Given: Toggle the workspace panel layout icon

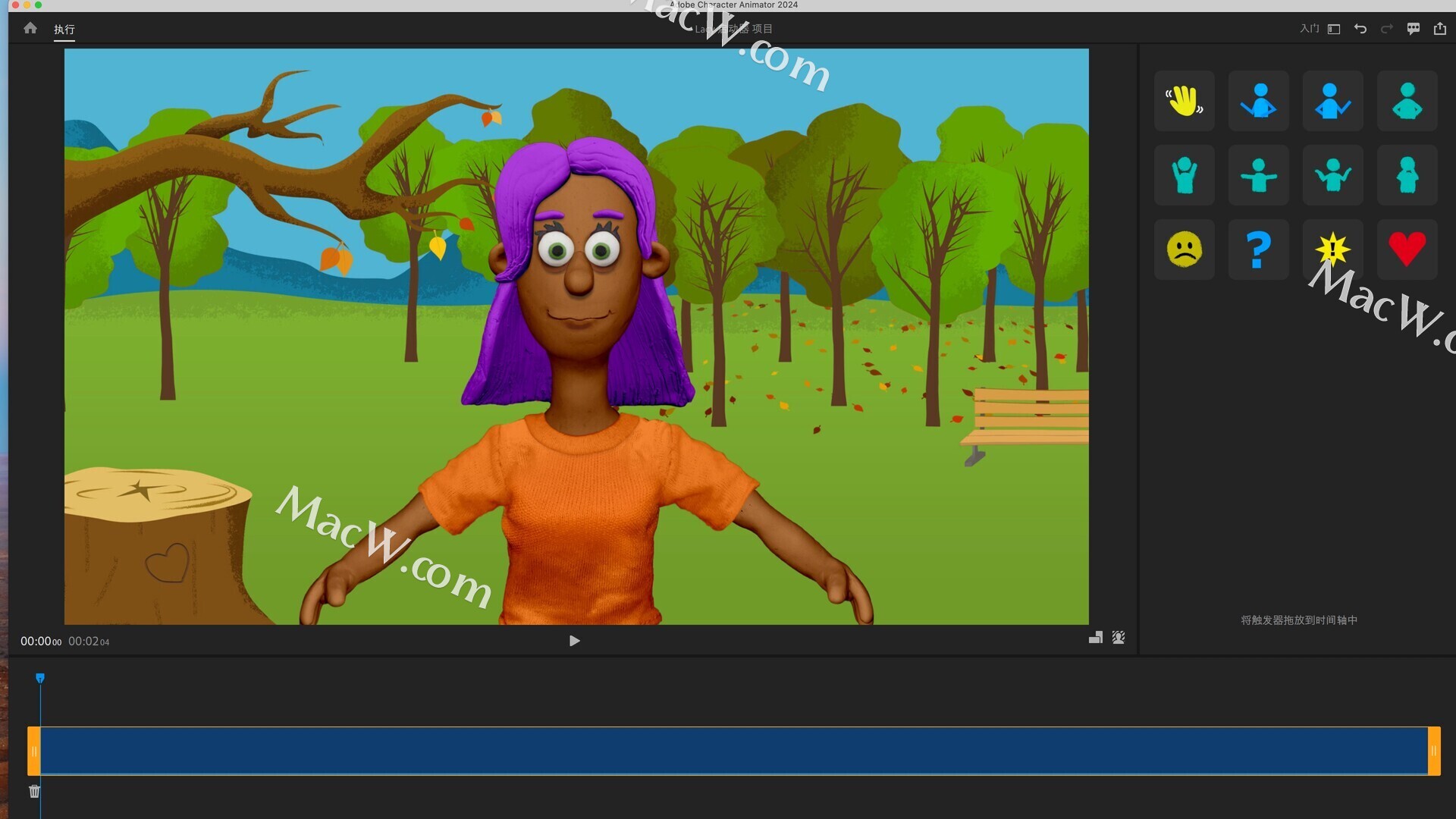Looking at the screenshot, I should pyautogui.click(x=1334, y=29).
